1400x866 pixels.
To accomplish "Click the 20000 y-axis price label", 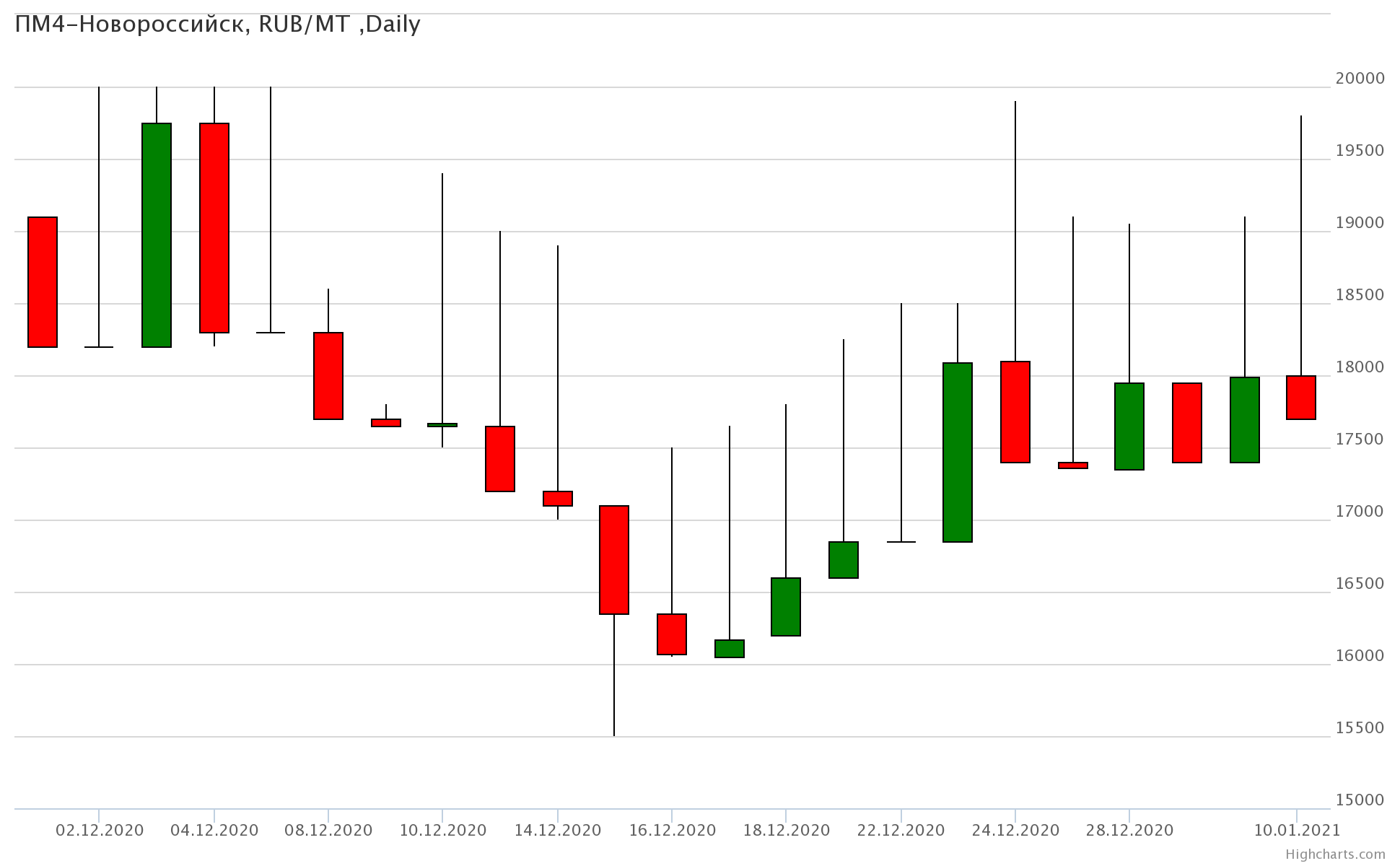I will [x=1360, y=79].
